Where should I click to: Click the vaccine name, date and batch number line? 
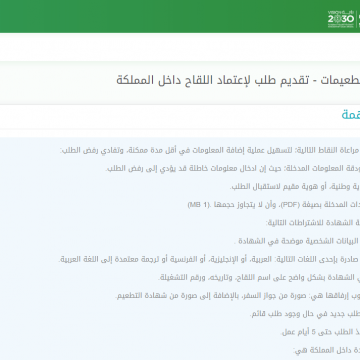(259, 277)
